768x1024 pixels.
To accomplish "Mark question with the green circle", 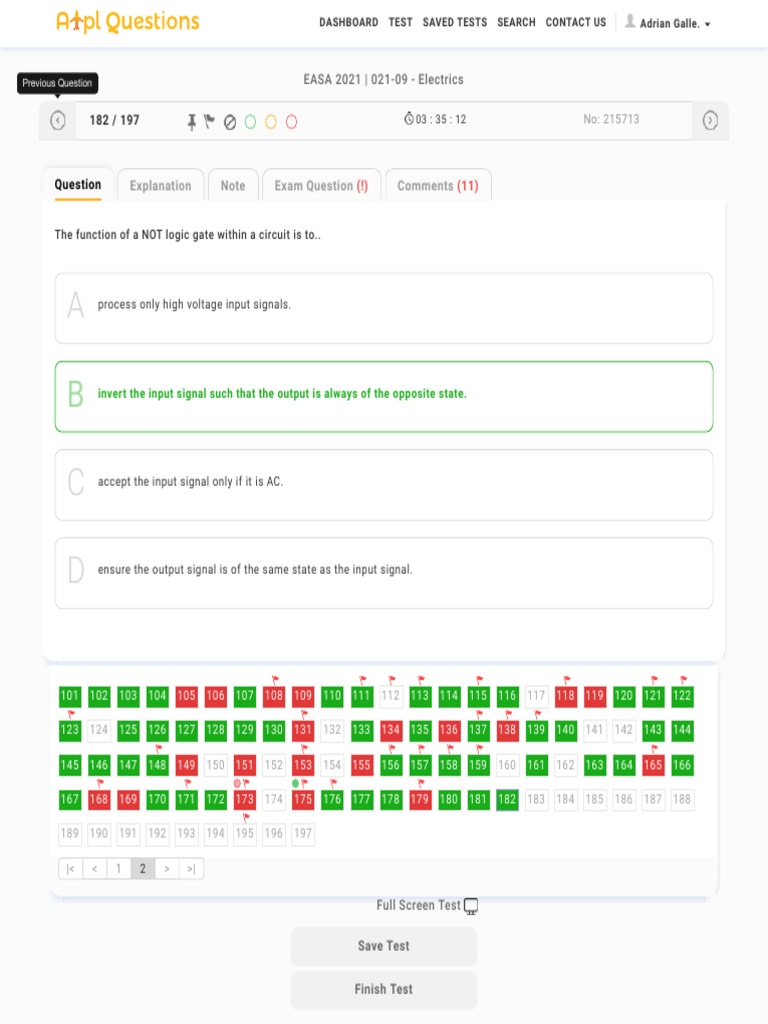I will click(x=250, y=122).
